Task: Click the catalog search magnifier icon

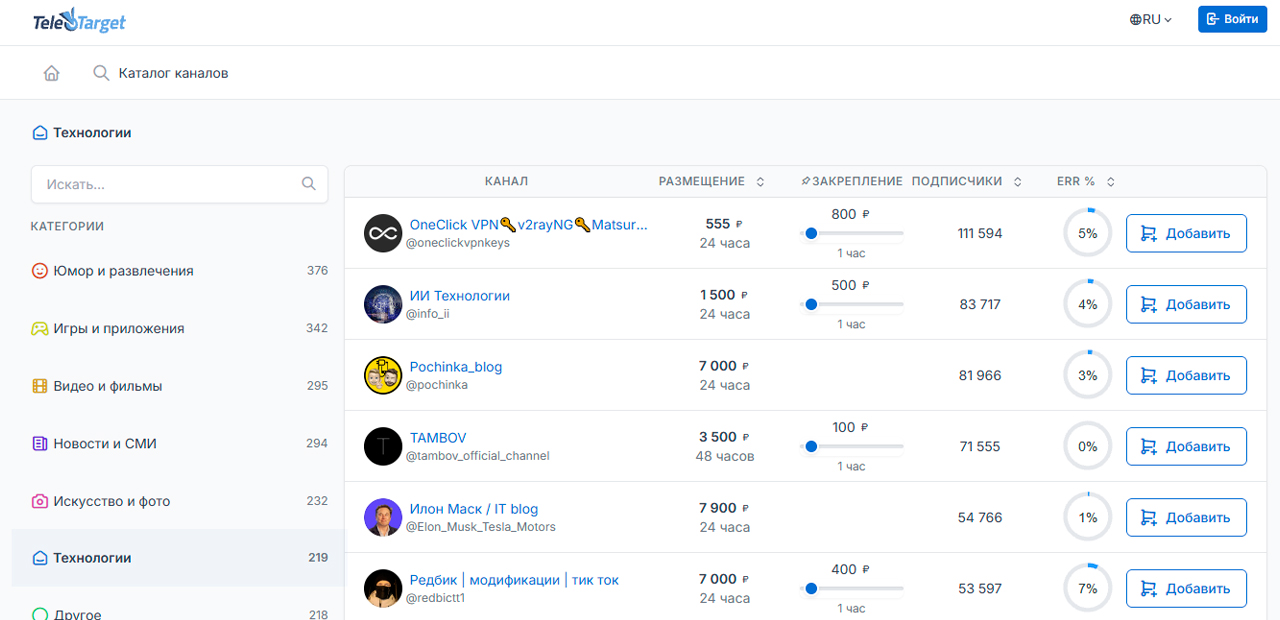Action: click(101, 73)
